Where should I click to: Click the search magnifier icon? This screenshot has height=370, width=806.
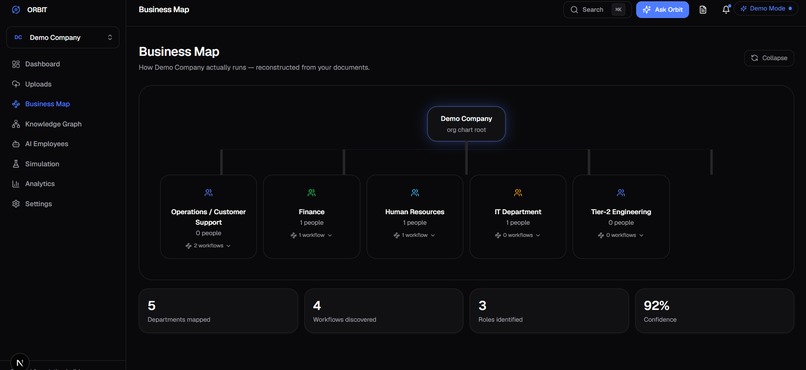pos(574,10)
